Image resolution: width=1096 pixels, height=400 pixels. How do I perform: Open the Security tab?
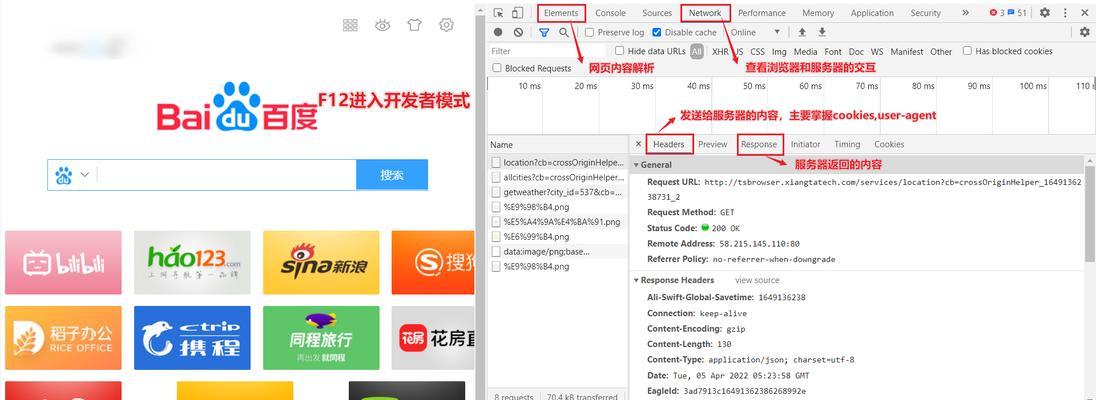click(x=925, y=13)
